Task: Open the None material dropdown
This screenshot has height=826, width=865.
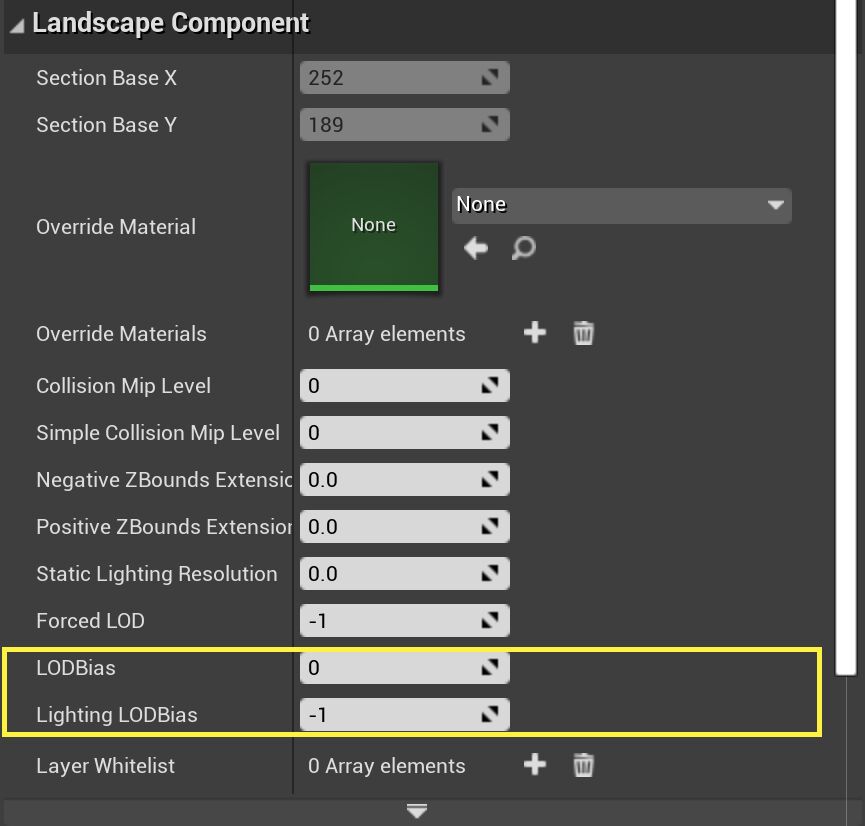Action: [x=776, y=205]
